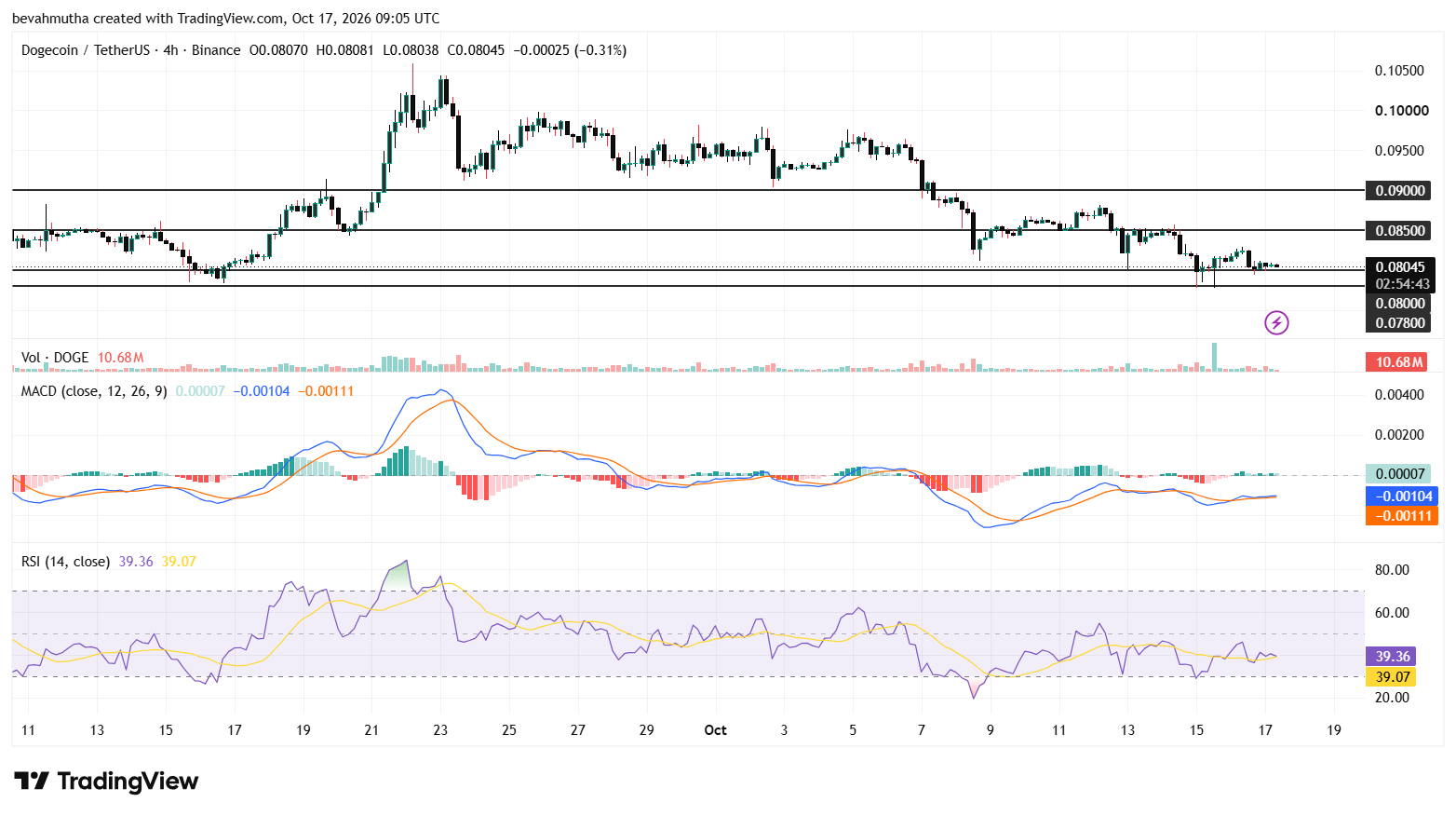The height and width of the screenshot is (816, 1456).
Task: Click the 02:54:43 candle countdown timer
Action: [x=1401, y=284]
